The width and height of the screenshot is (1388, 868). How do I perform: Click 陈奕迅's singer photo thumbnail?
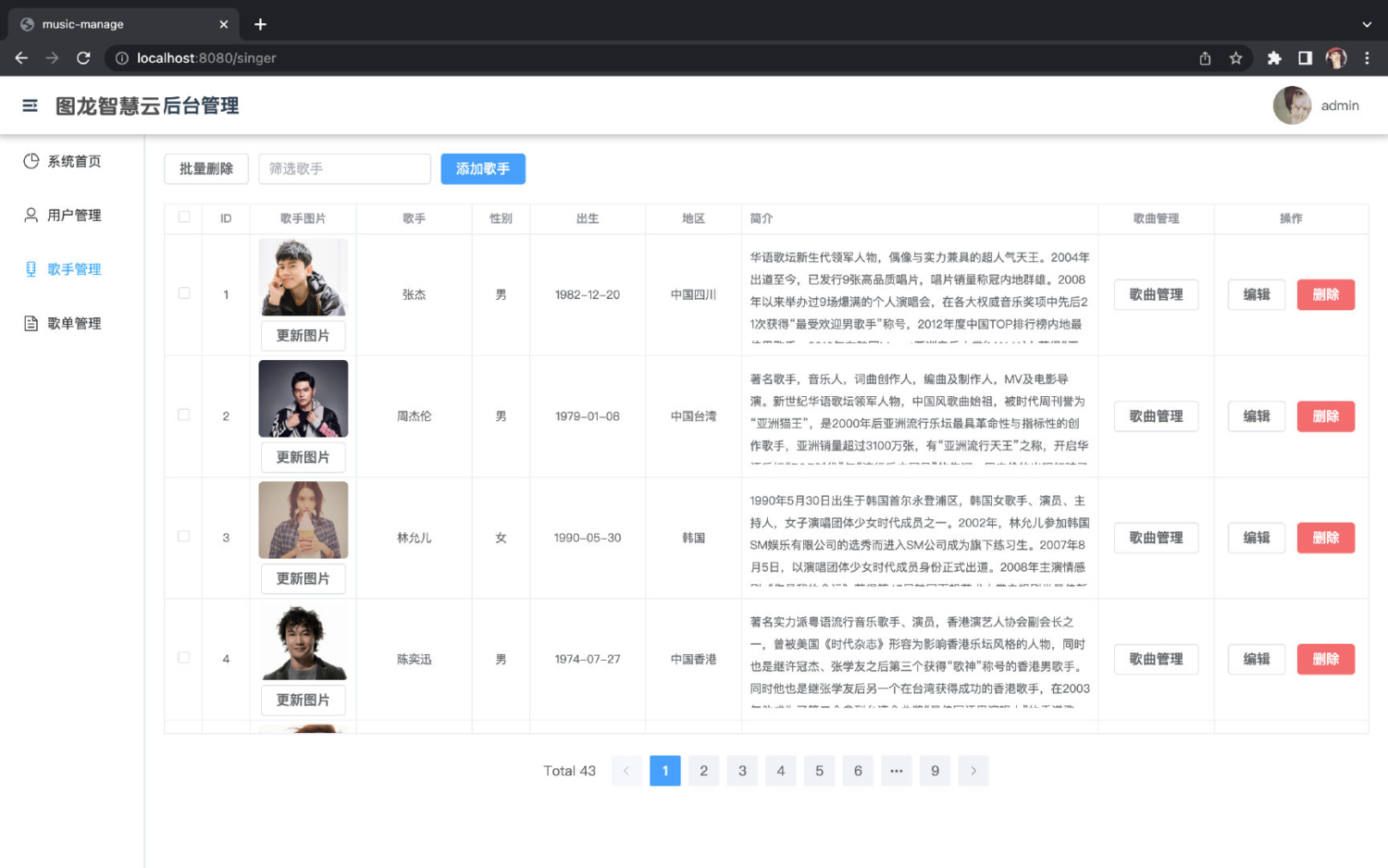tap(304, 641)
